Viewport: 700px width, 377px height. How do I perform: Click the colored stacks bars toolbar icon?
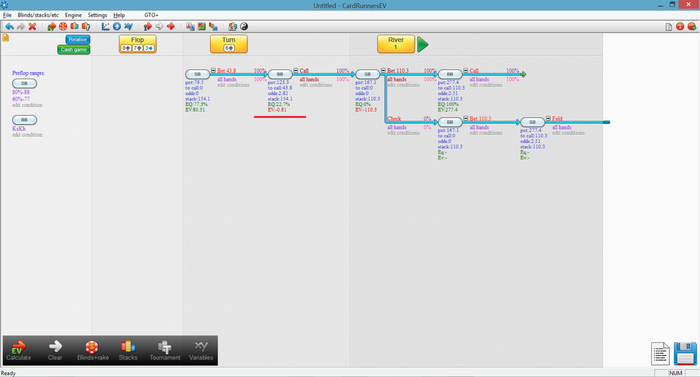pos(75,26)
